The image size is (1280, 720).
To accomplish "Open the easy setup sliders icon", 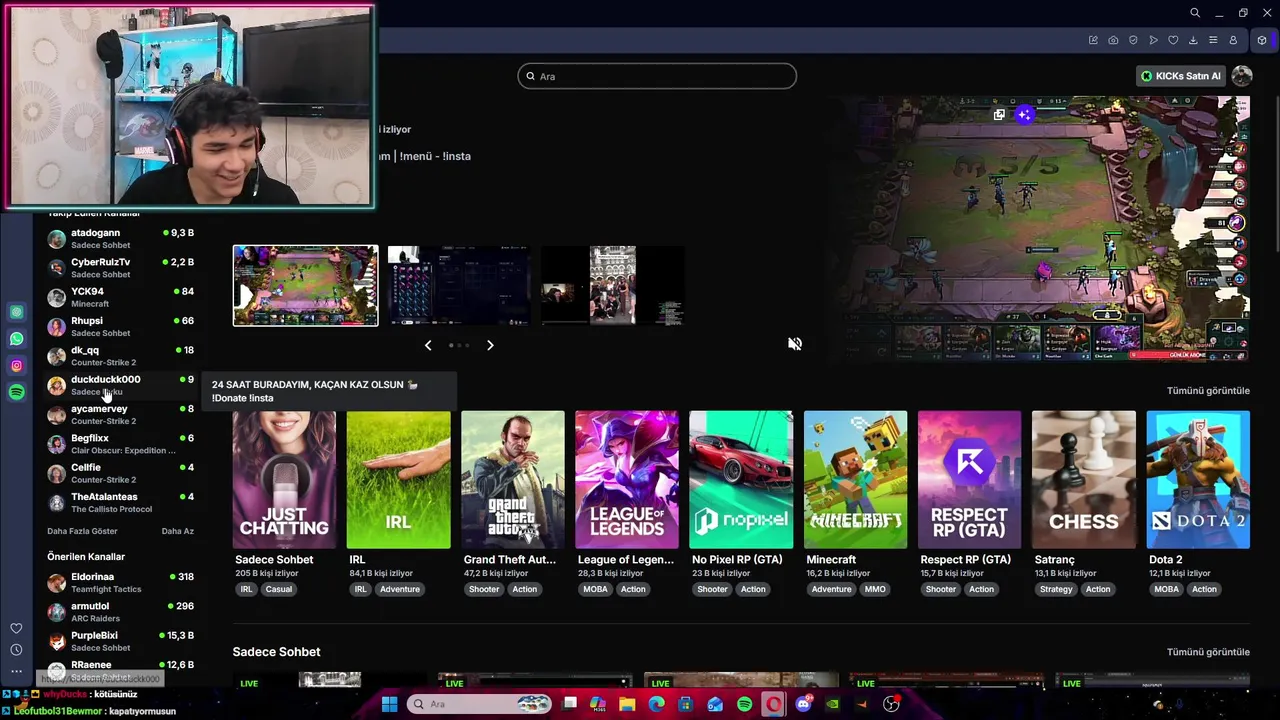I will coord(1213,40).
